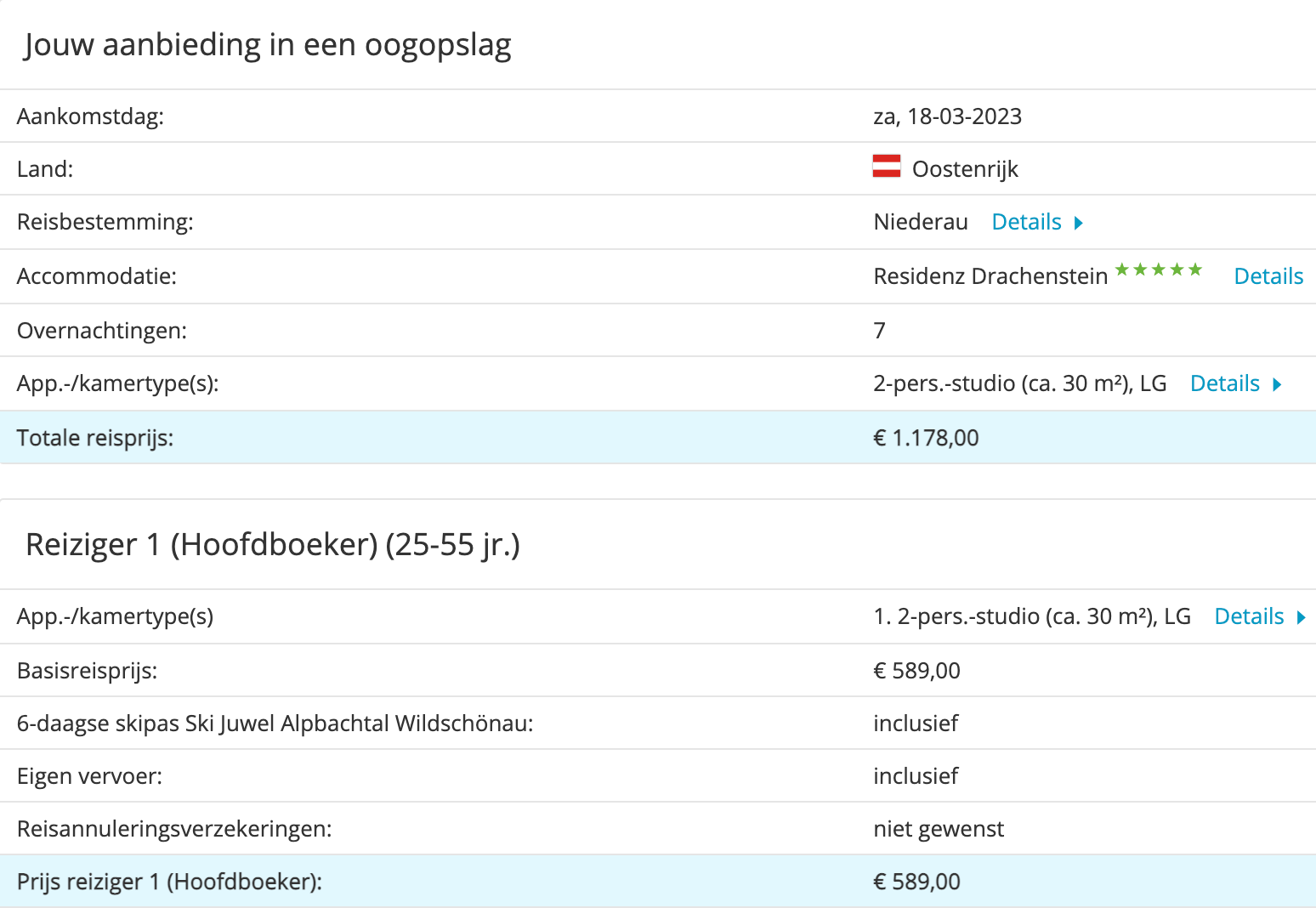Select heading 'Reiziger 1 (Hoofdboeker) (25-55 jr.)'
The width and height of the screenshot is (1316, 908).
click(273, 545)
